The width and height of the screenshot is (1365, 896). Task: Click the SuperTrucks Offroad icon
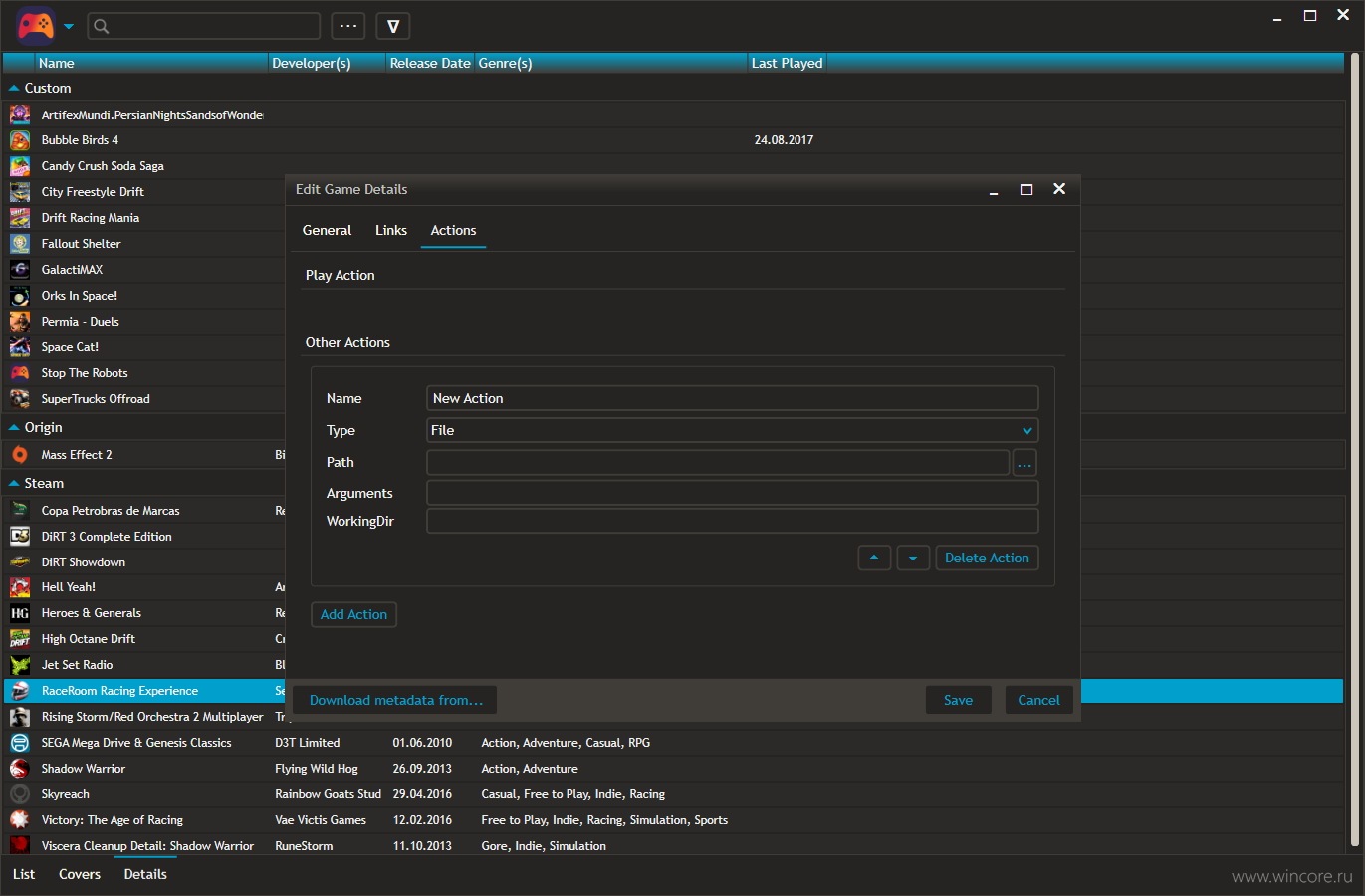20,399
